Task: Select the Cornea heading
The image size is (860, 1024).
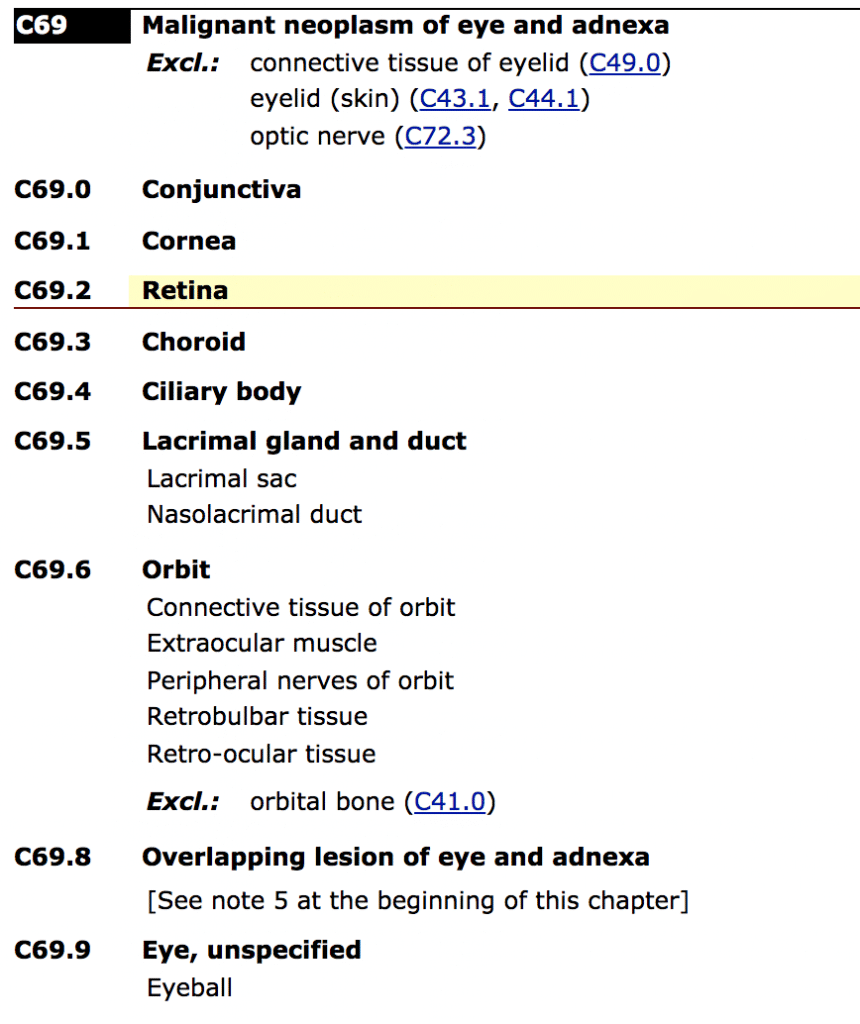Action: click(x=189, y=241)
